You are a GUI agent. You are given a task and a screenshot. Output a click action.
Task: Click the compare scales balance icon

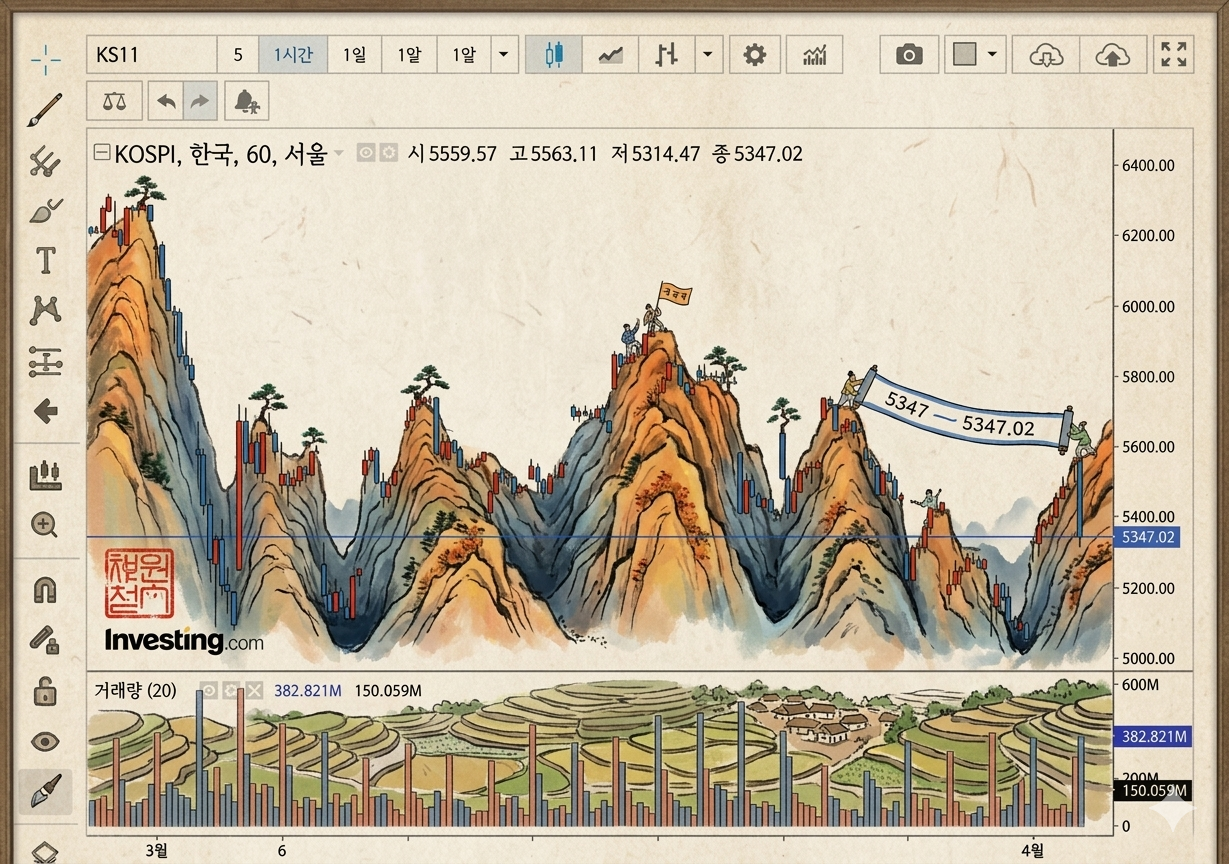click(x=114, y=101)
